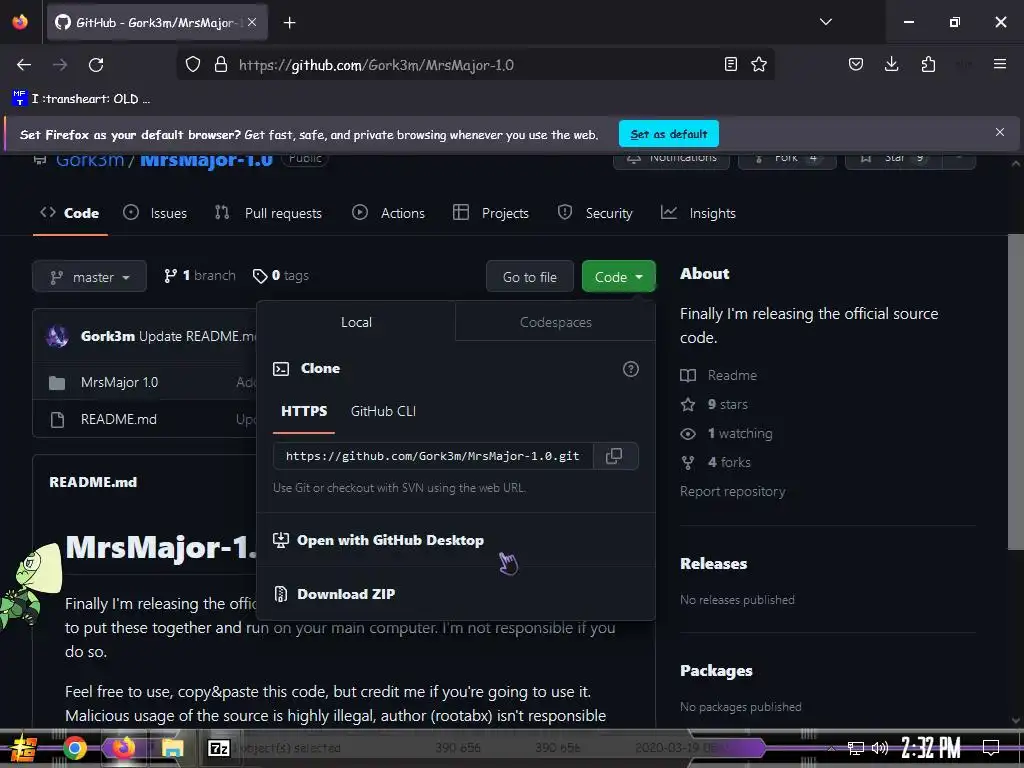
Task: Open the 1 watching link
Action: (726, 434)
